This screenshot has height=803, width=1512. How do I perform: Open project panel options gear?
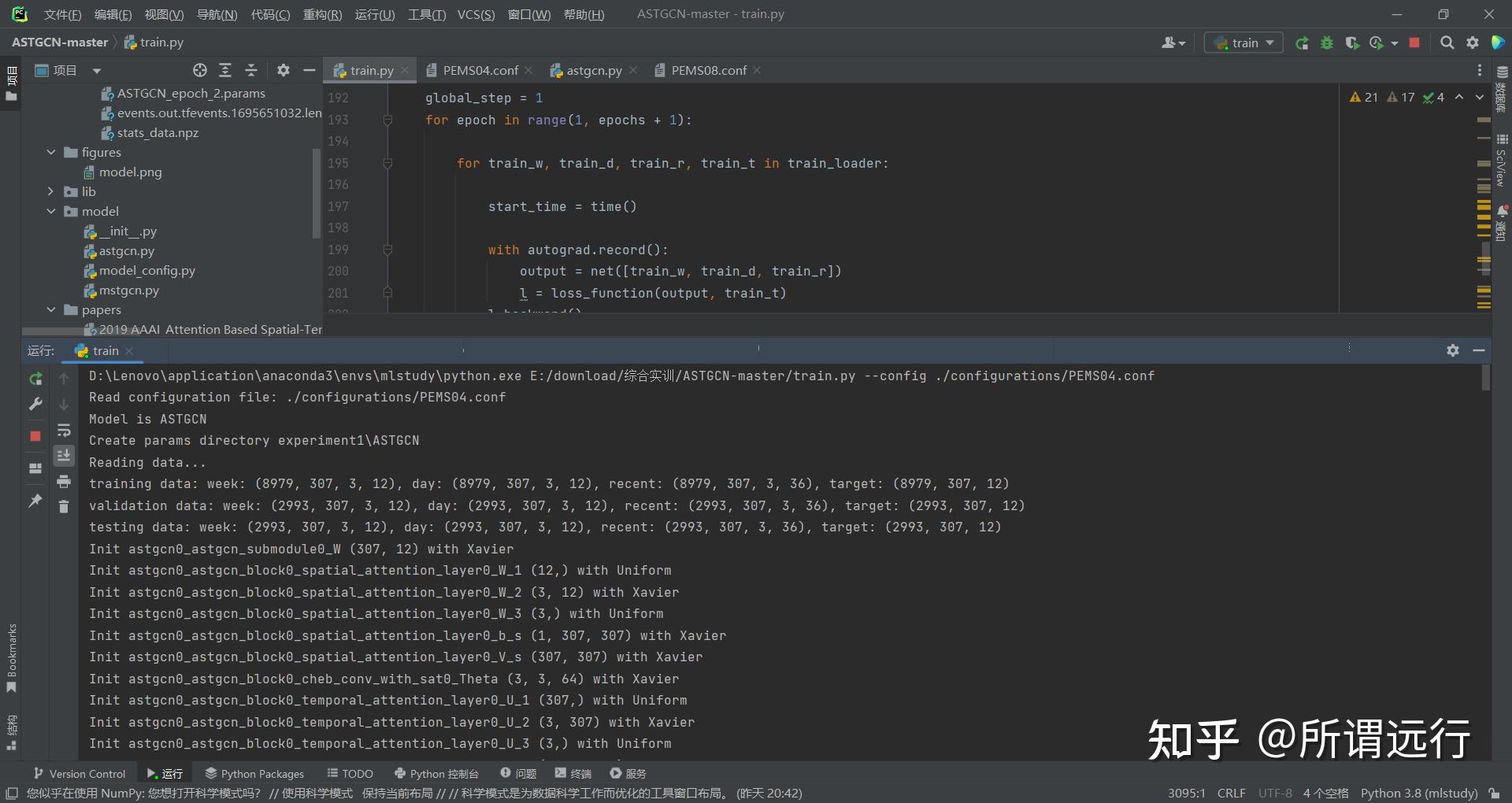click(283, 71)
